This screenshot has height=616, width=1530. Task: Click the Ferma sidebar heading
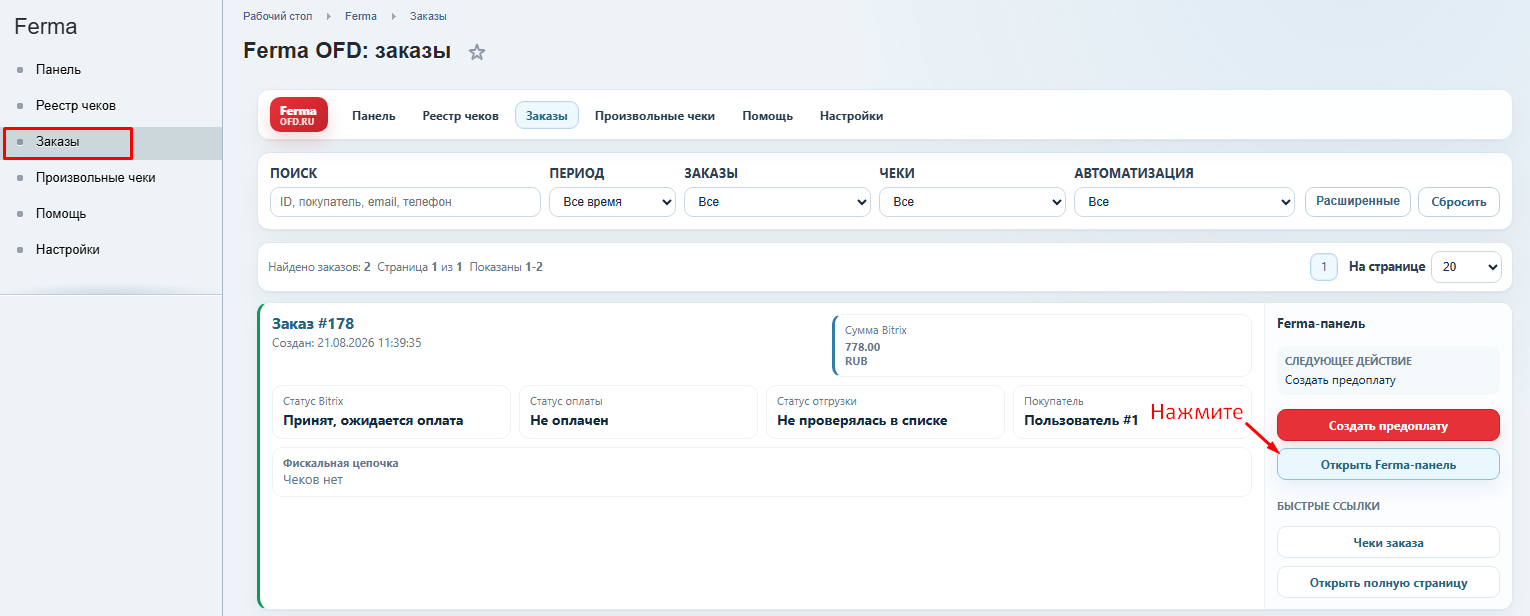click(45, 27)
